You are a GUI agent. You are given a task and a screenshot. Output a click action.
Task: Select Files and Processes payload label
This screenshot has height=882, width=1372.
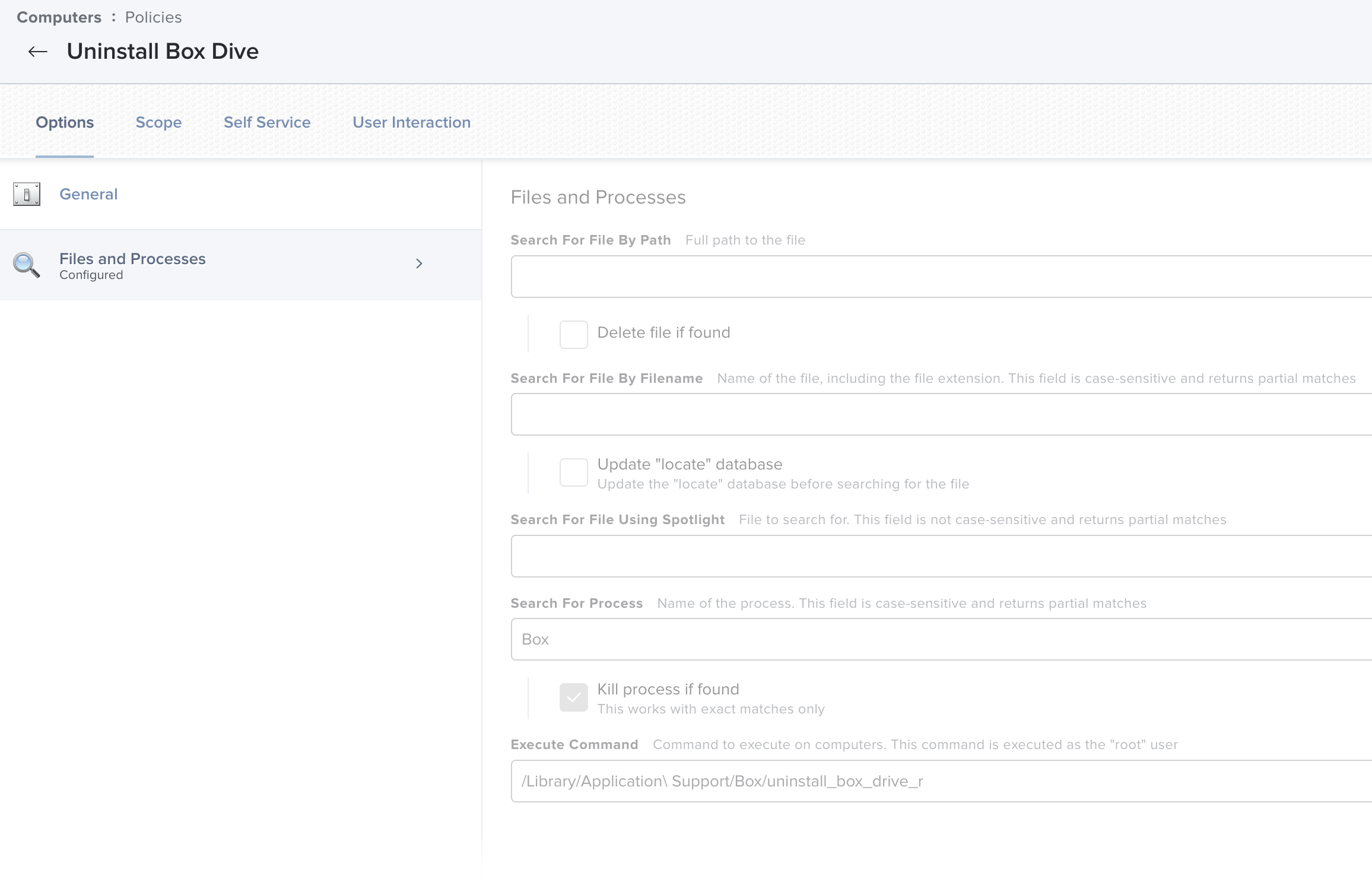pos(132,259)
